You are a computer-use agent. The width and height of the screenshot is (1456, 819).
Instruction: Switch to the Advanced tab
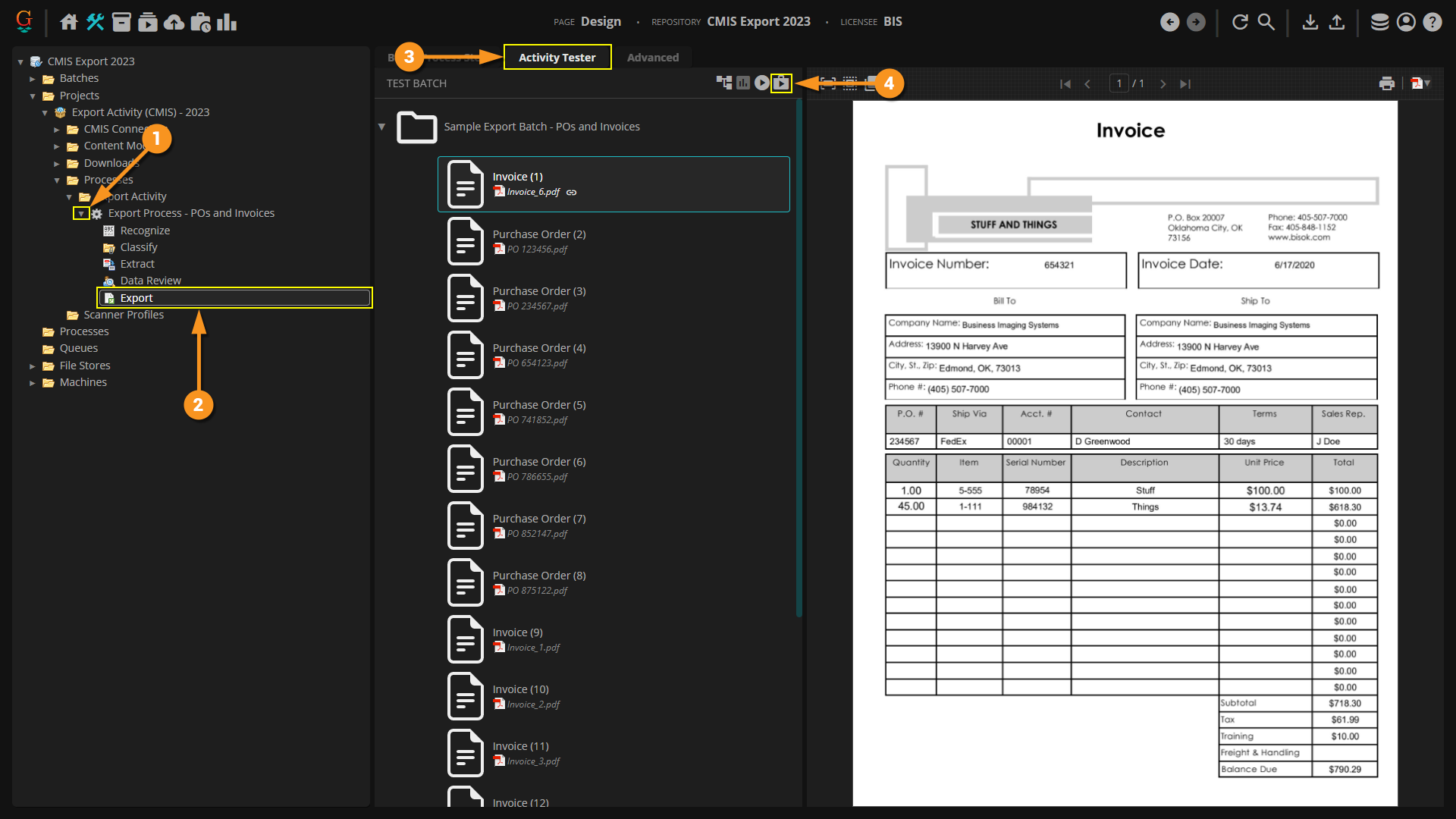[652, 58]
